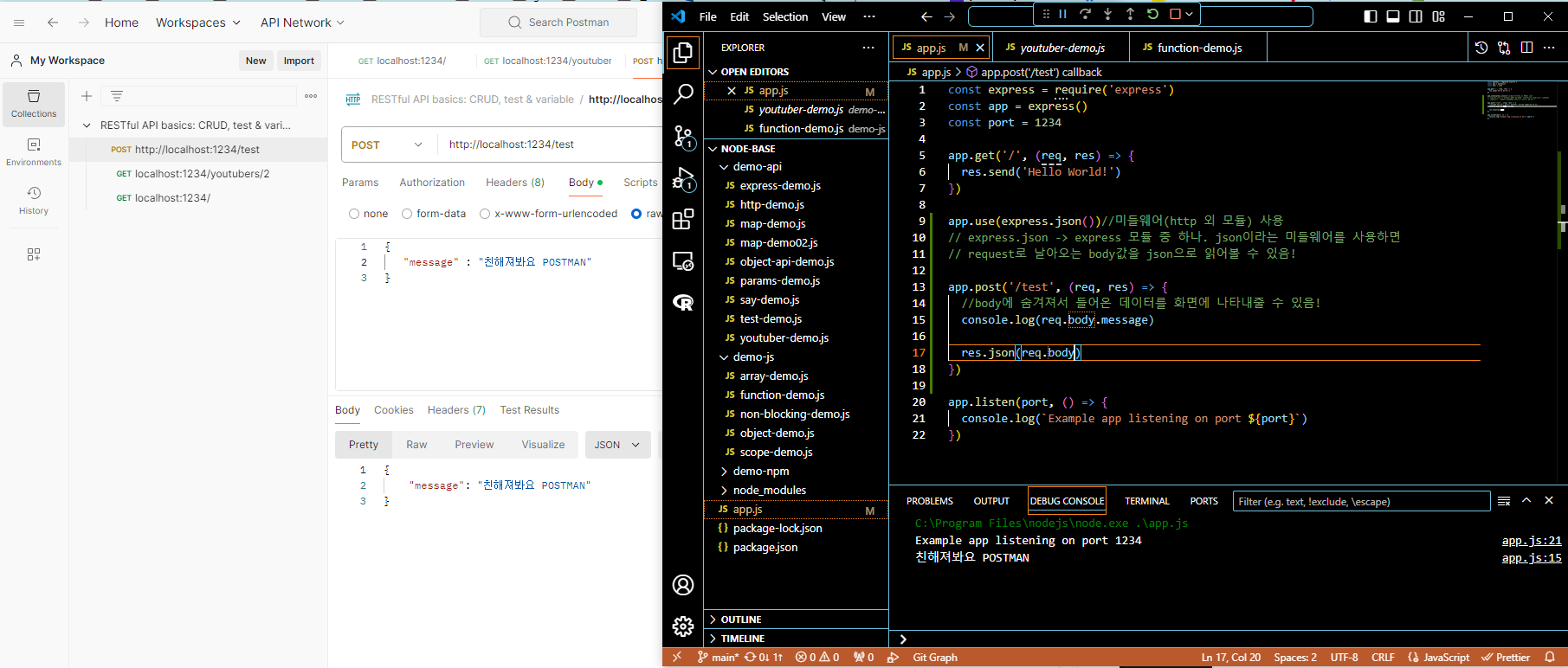1568x668 pixels.
Task: Open the app.js:21 link in debug console
Action: (1532, 541)
